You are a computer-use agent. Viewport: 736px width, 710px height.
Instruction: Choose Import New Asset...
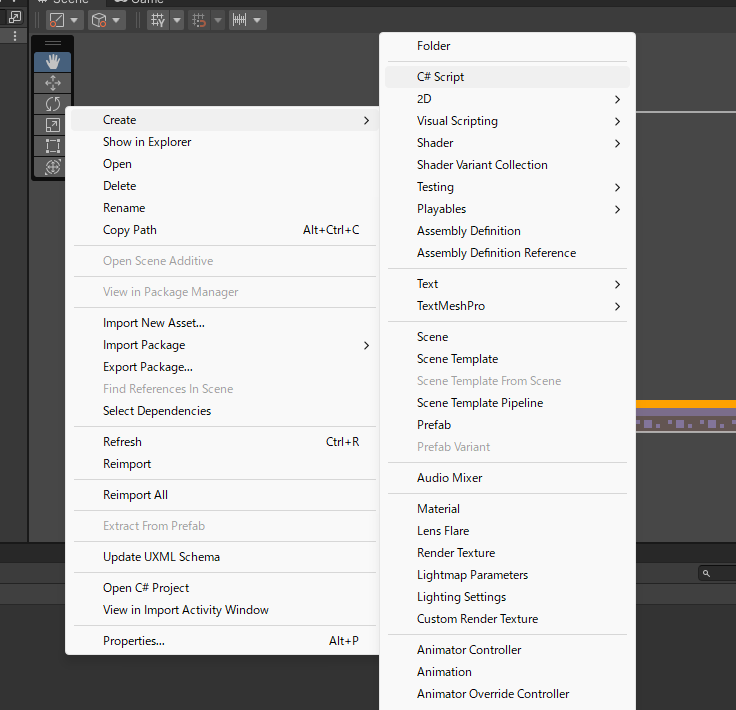224,323
